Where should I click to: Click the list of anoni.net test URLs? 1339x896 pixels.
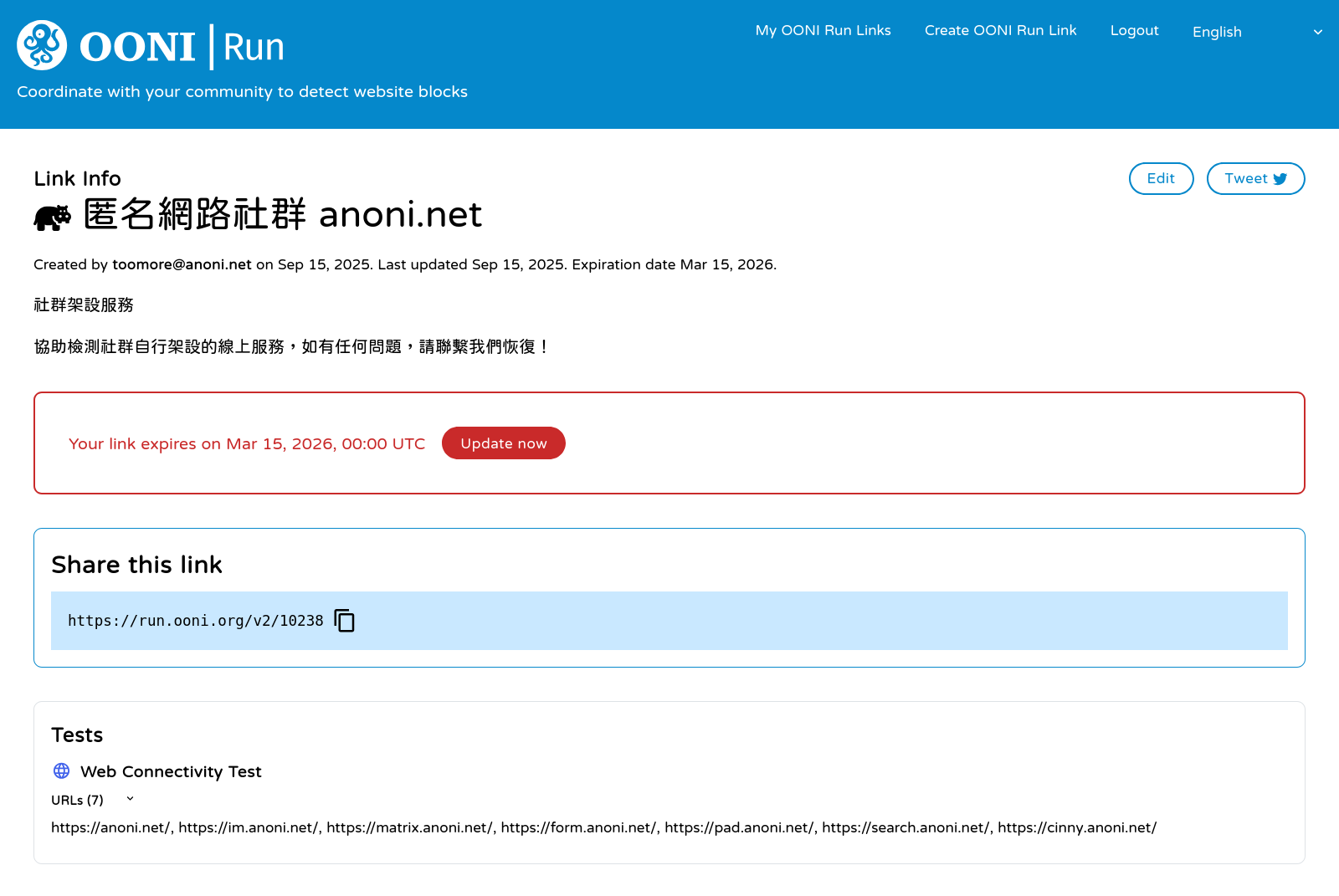[x=603, y=827]
